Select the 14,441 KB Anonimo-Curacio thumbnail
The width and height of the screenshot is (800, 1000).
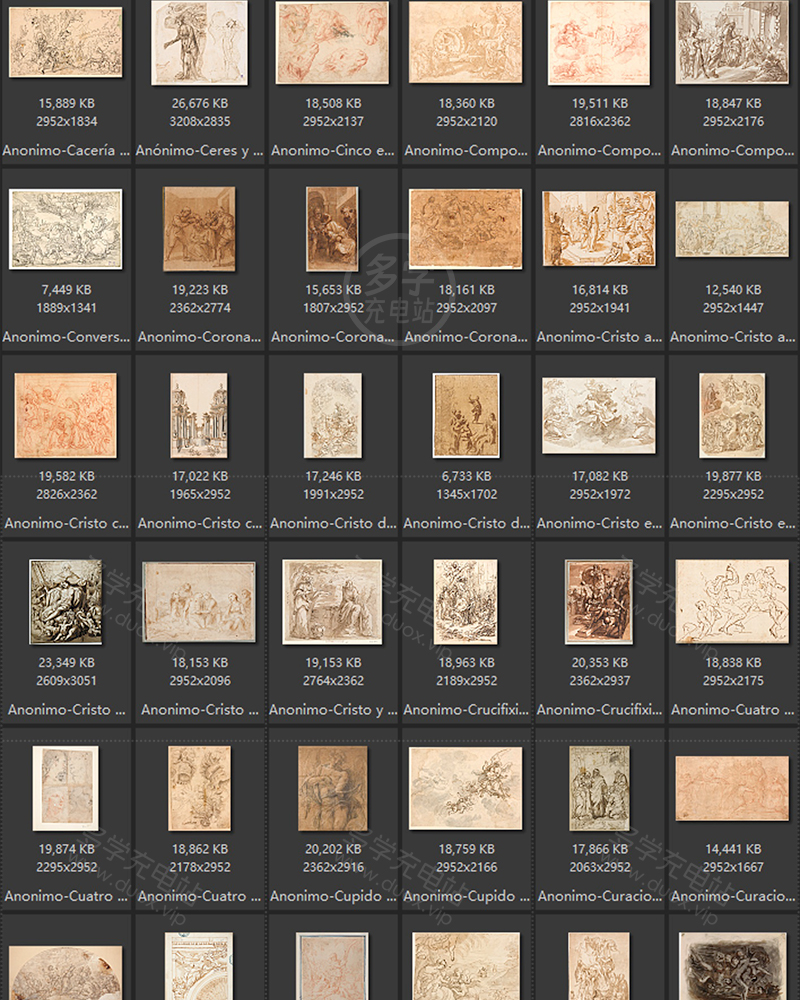coord(732,788)
